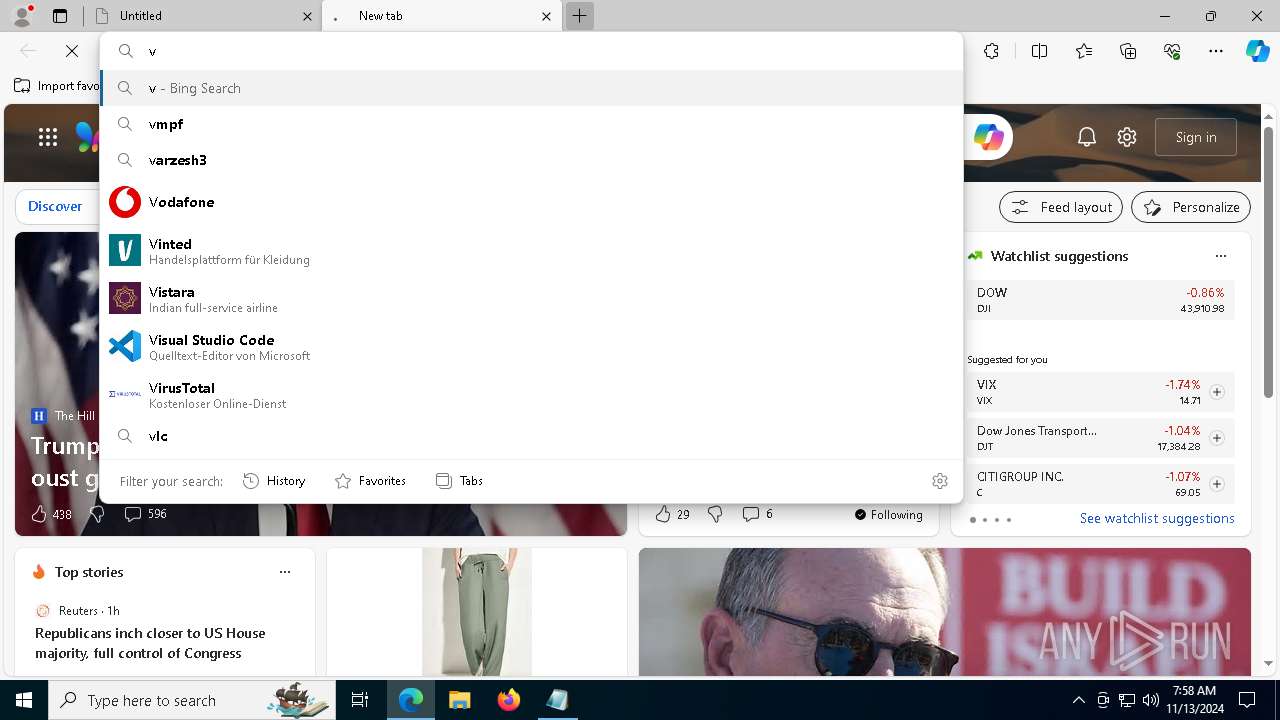Screen dimensions: 1280x720
Task: Open the profile icon in the title bar
Action: (22, 15)
